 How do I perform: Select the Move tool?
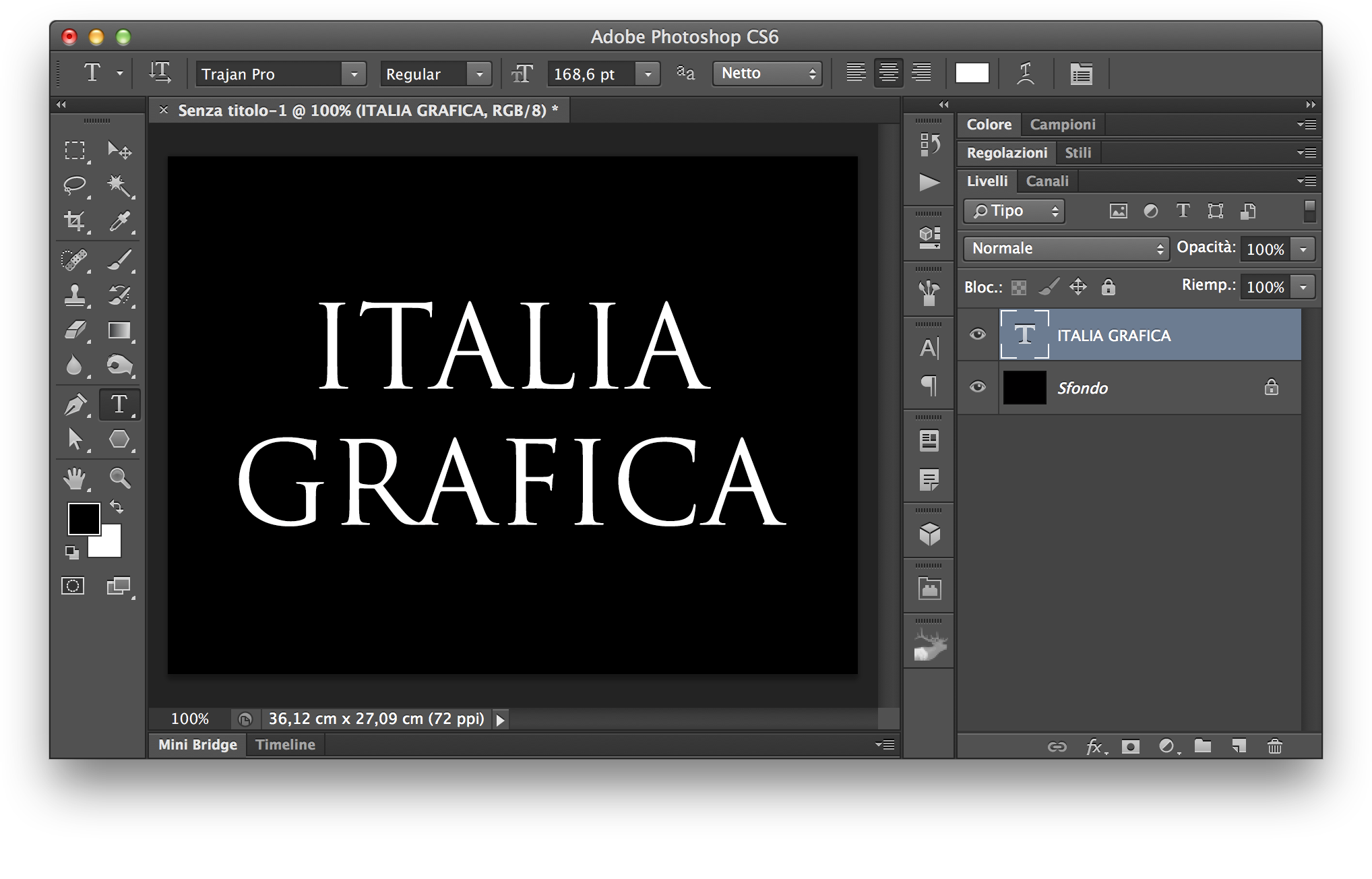click(x=119, y=150)
